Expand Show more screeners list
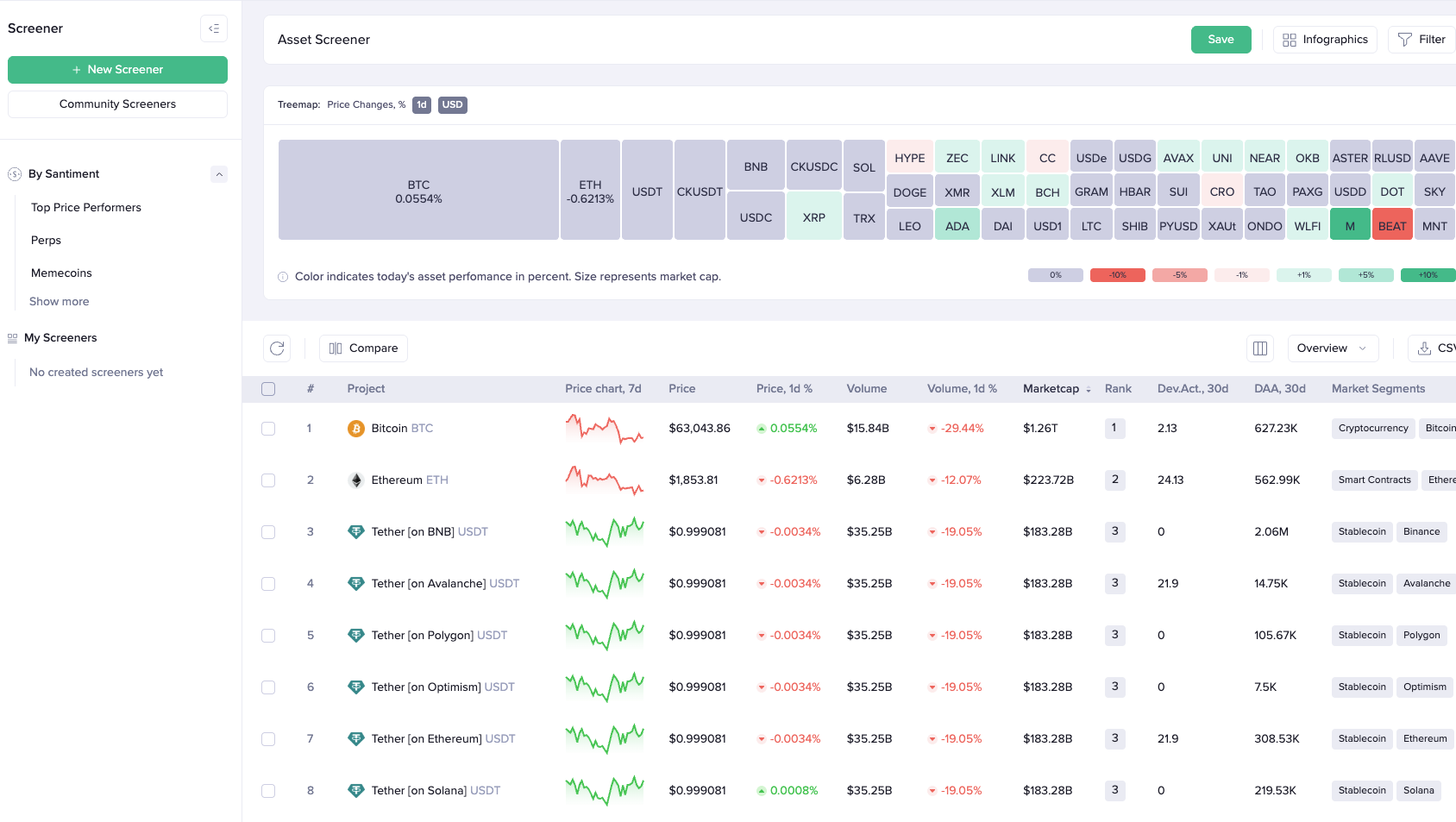Viewport: 1456px width, 822px height. [x=60, y=302]
